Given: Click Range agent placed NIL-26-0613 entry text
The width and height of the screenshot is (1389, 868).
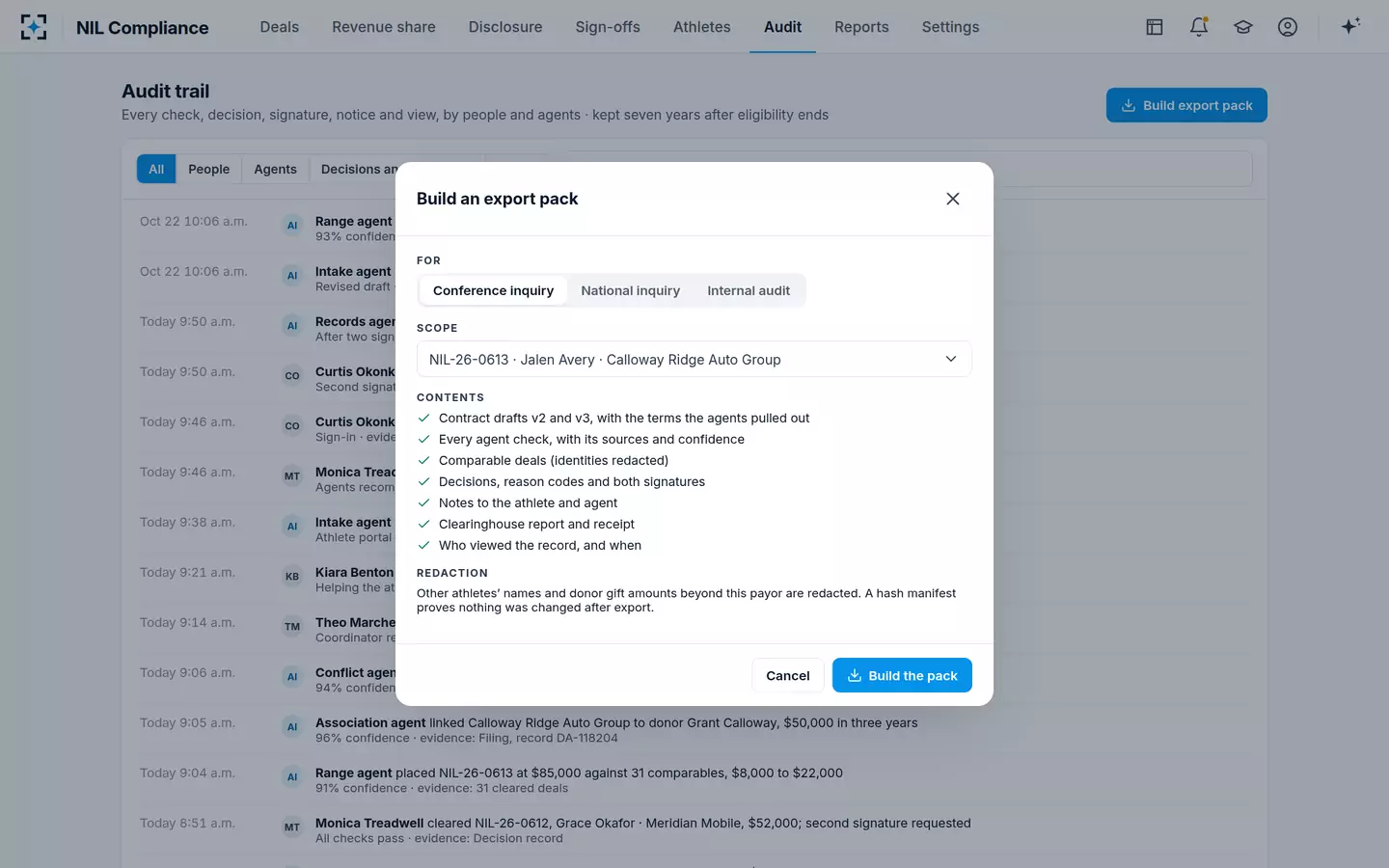Looking at the screenshot, I should click(579, 773).
